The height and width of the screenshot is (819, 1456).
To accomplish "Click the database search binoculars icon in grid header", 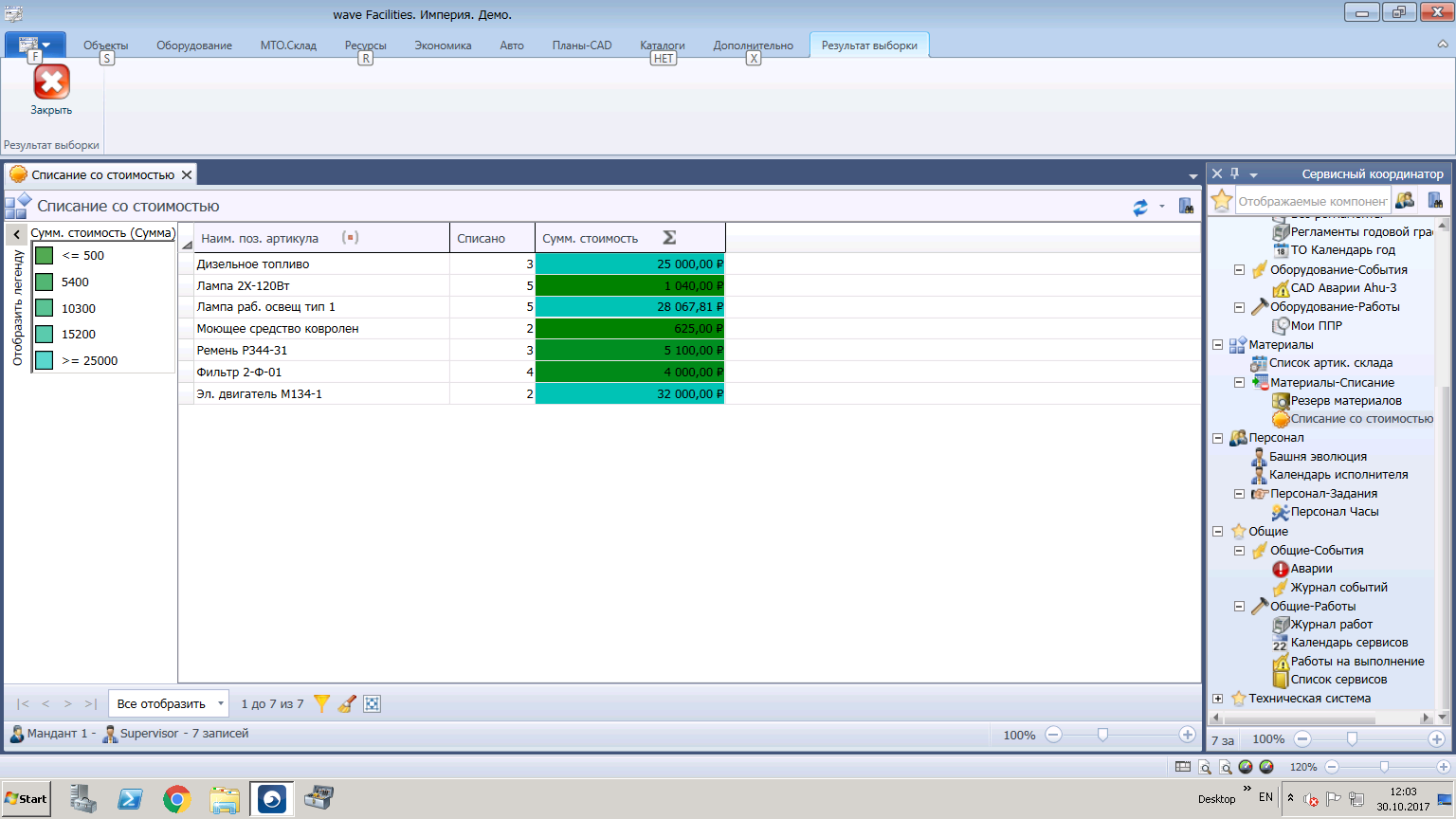I will click(1186, 206).
